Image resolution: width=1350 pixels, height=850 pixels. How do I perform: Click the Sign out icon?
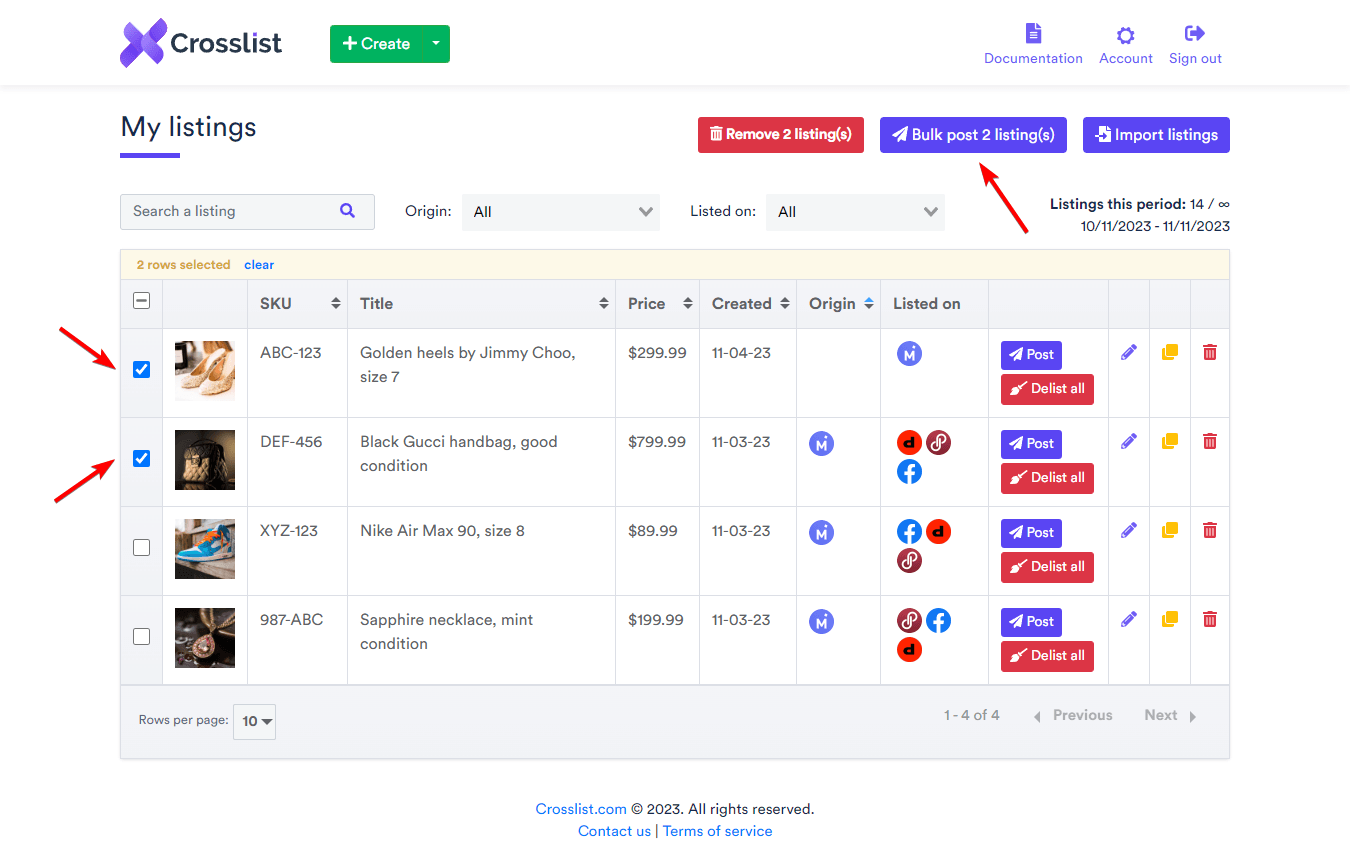point(1195,34)
